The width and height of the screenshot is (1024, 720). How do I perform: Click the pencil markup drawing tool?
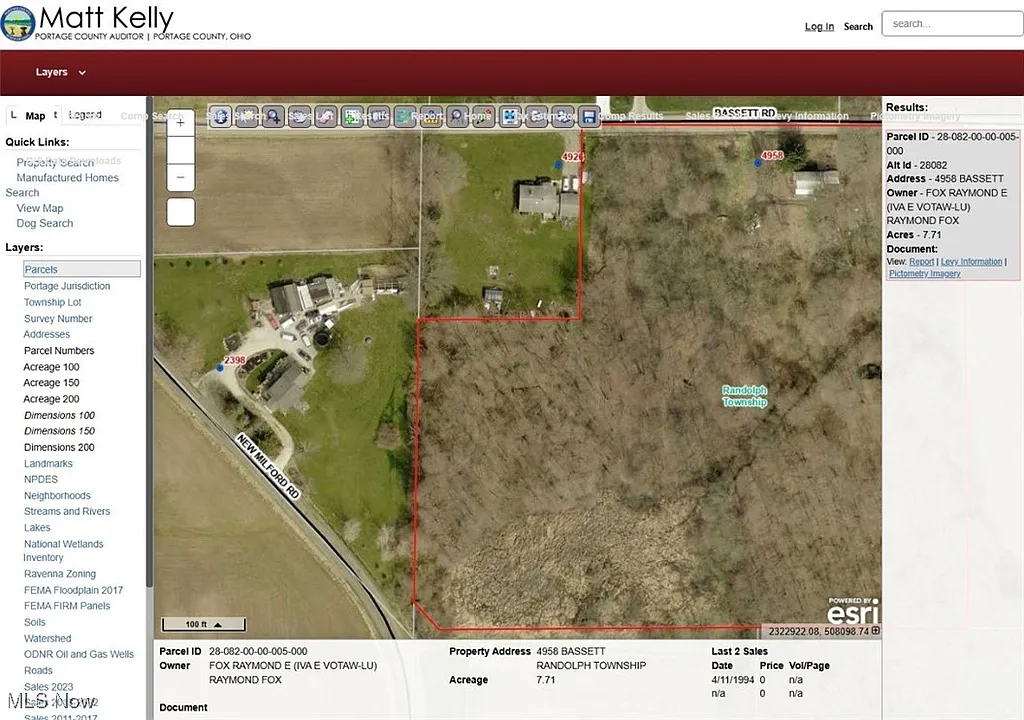pos(483,117)
